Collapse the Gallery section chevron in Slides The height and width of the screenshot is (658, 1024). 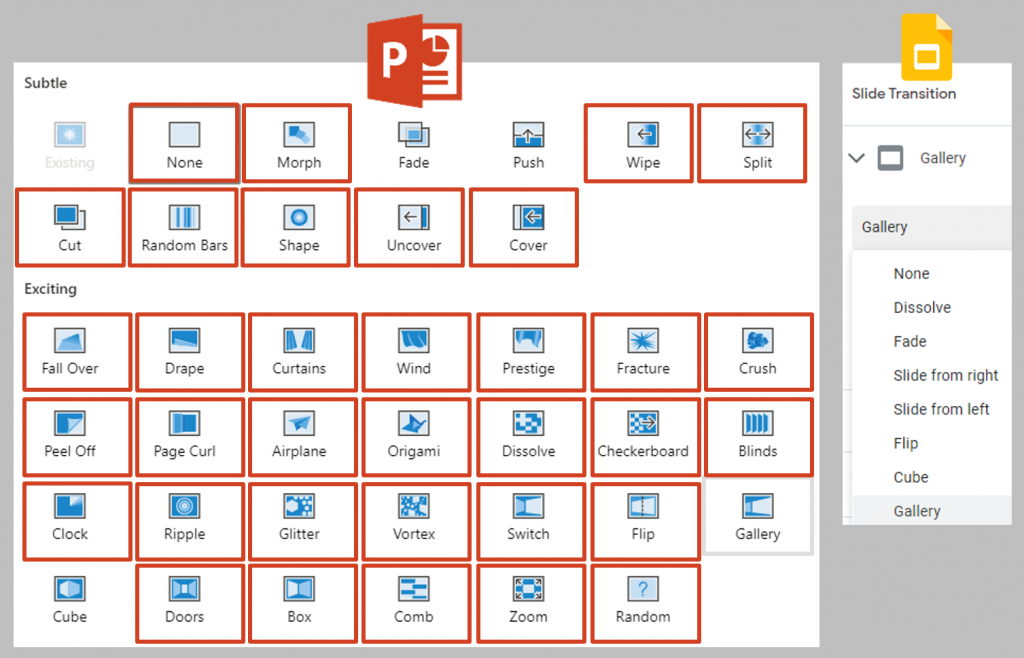856,158
